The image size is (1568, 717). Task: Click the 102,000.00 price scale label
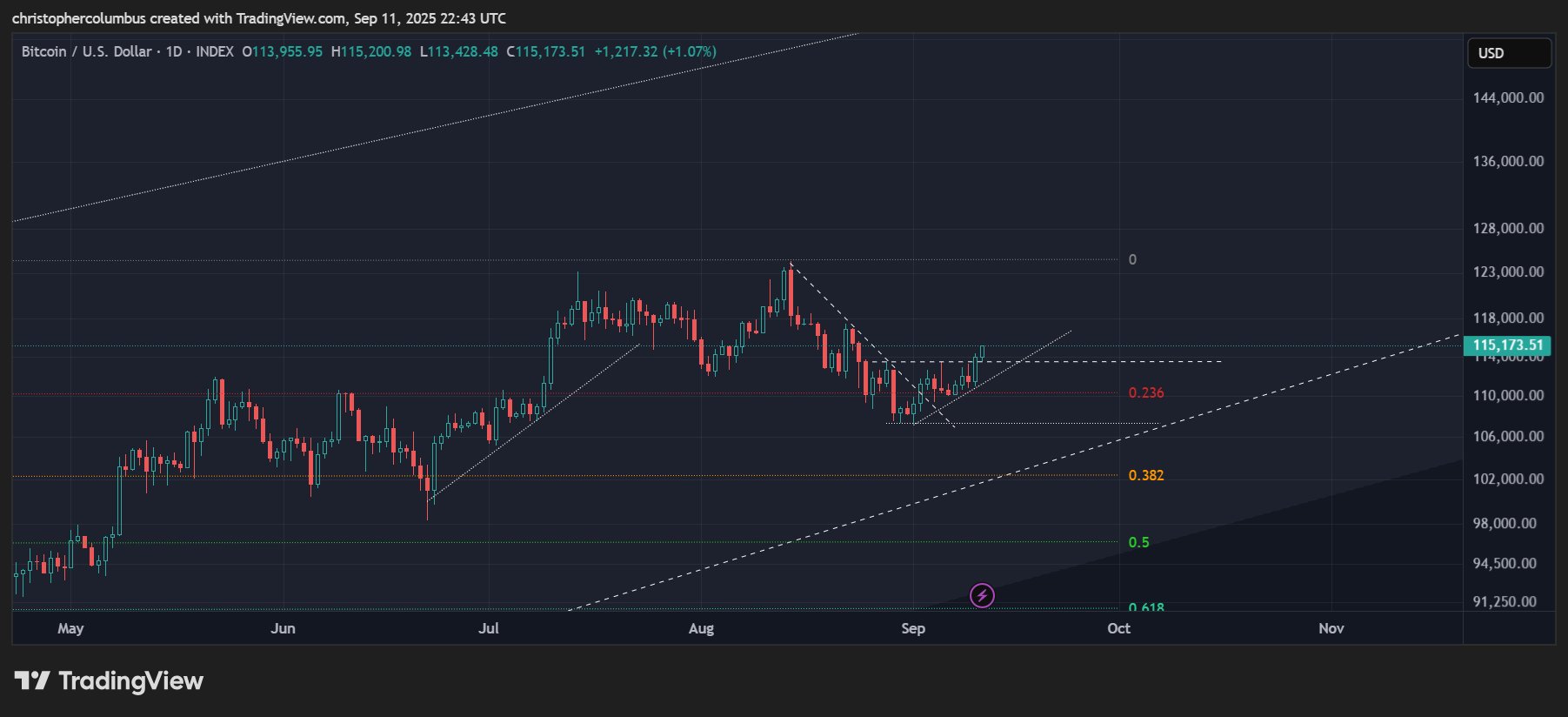click(x=1508, y=479)
